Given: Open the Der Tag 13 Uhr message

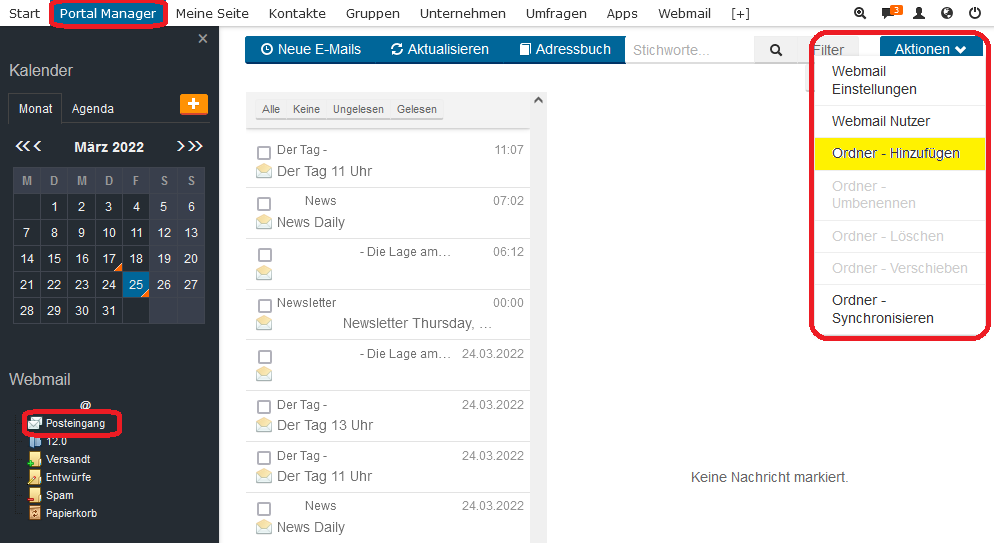Looking at the screenshot, I should pos(388,416).
